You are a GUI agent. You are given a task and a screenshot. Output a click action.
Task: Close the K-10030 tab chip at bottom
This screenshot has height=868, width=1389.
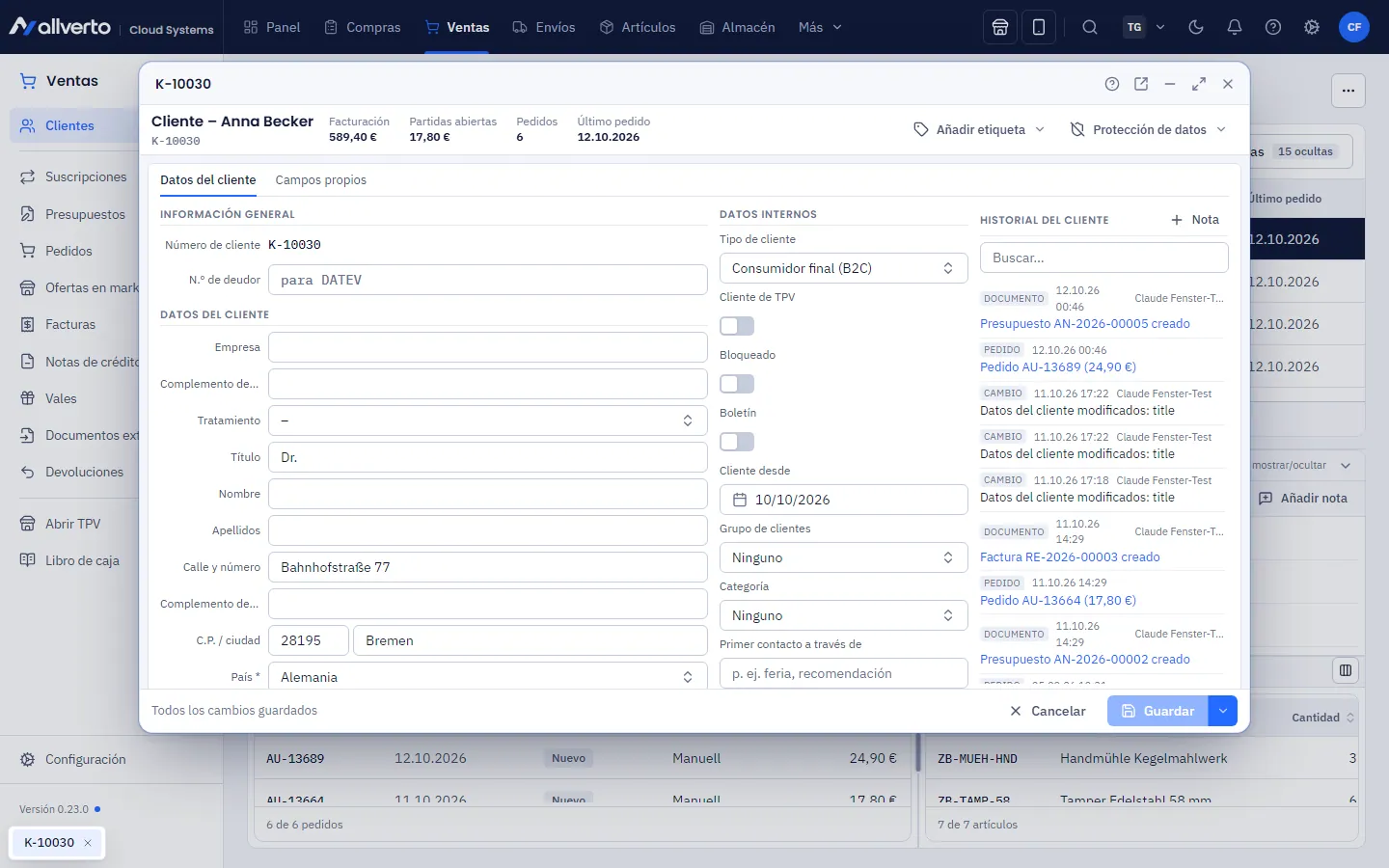click(x=88, y=843)
